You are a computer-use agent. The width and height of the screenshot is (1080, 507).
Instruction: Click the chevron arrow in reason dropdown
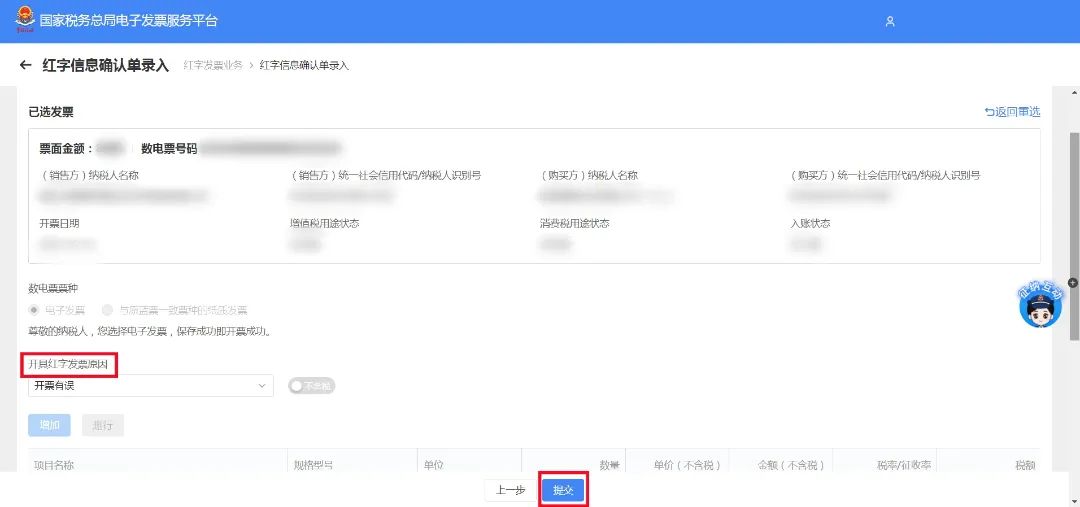pos(262,386)
